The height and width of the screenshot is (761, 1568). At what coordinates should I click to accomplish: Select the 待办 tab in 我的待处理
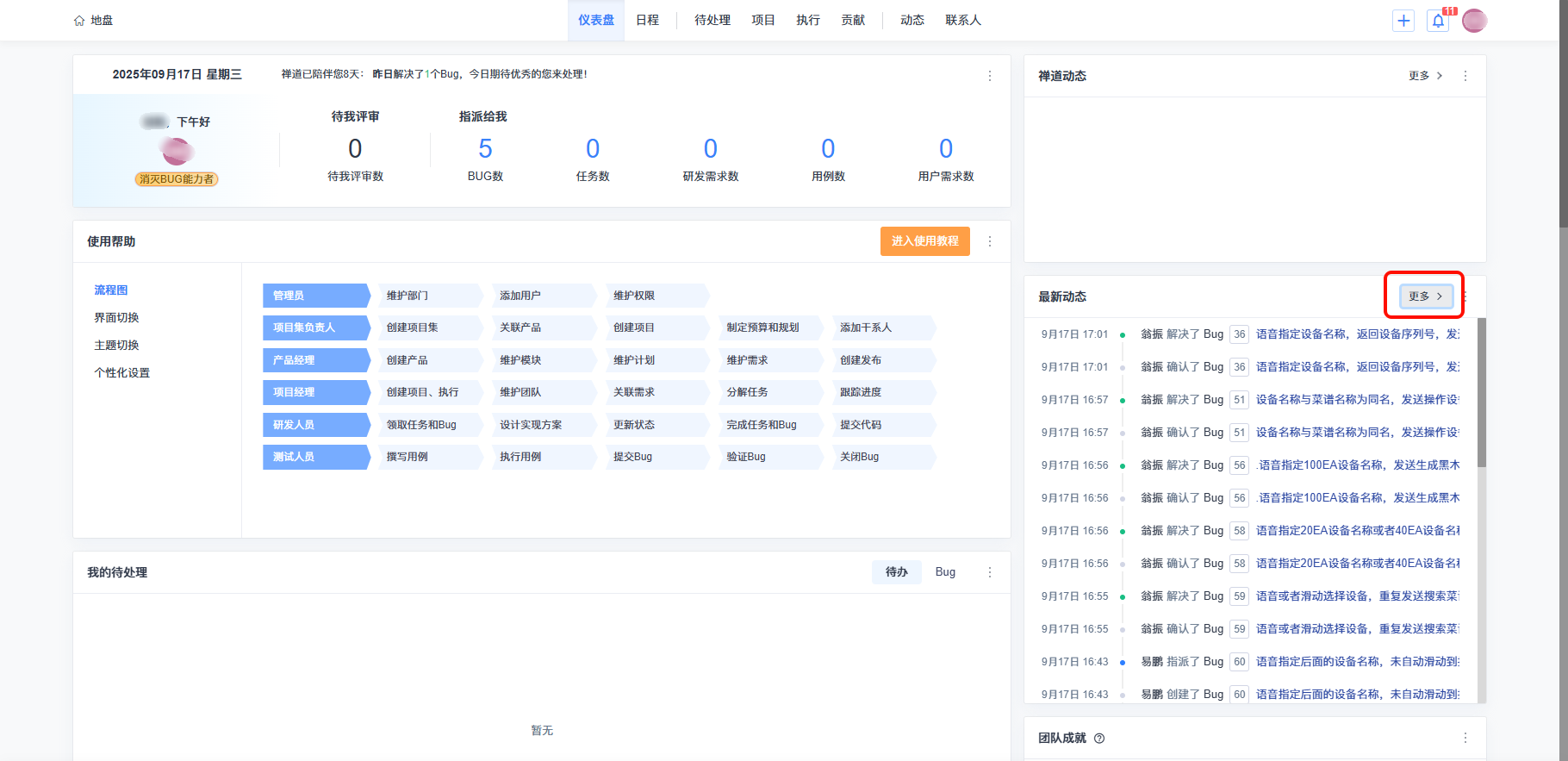click(896, 572)
